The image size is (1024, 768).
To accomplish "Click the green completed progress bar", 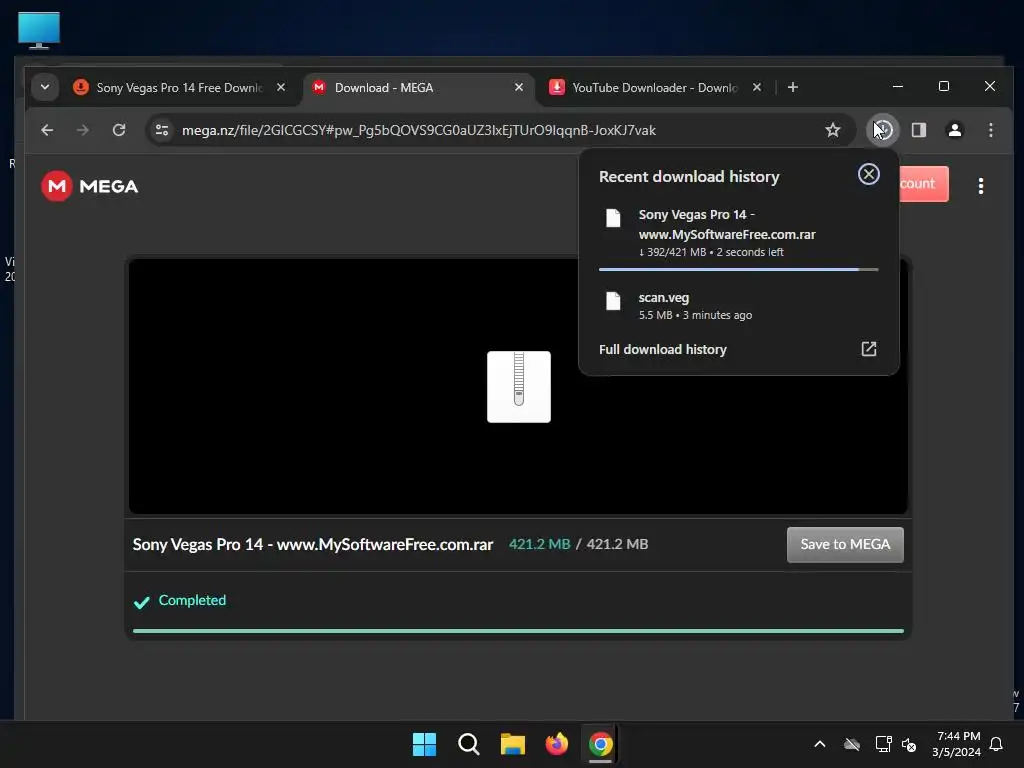I will pos(518,631).
